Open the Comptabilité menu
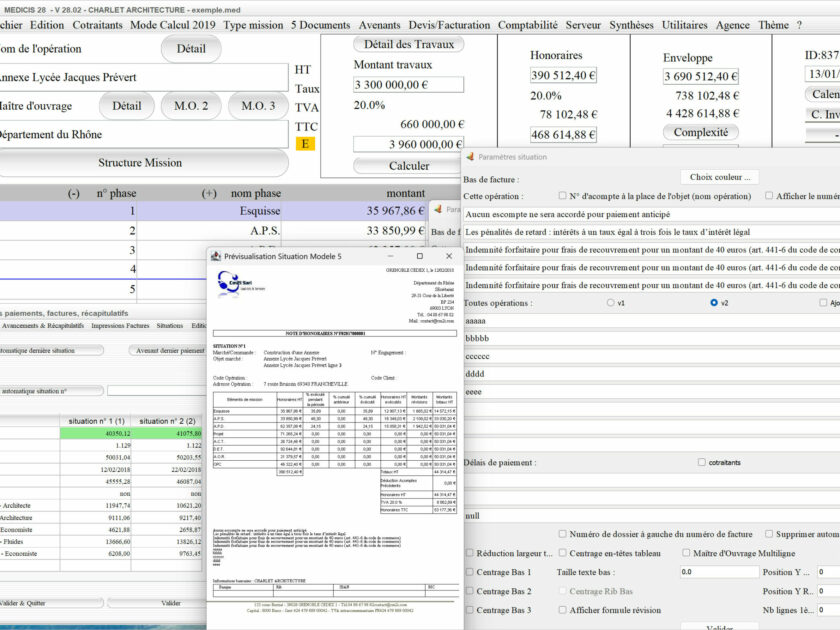The height and width of the screenshot is (630, 840). click(x=528, y=25)
